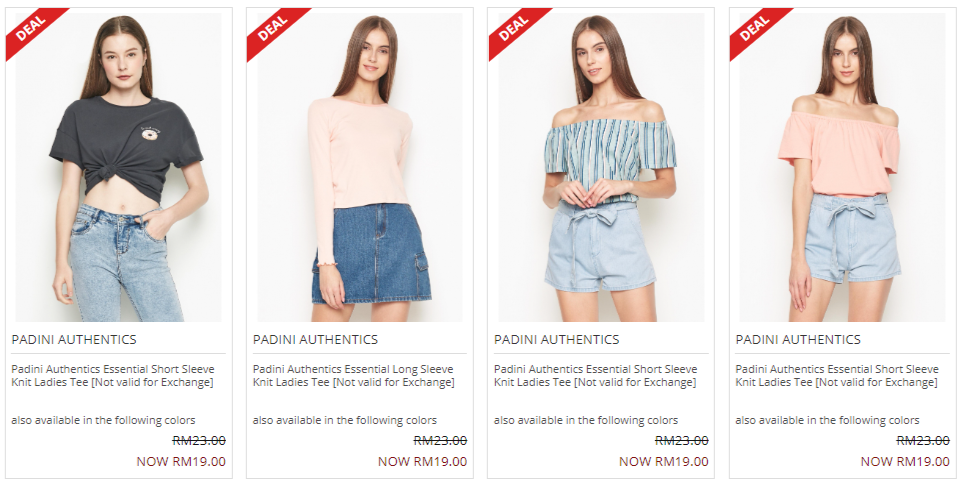The width and height of the screenshot is (964, 485).
Task: Open the pink long sleeve top product photo
Action: click(360, 167)
